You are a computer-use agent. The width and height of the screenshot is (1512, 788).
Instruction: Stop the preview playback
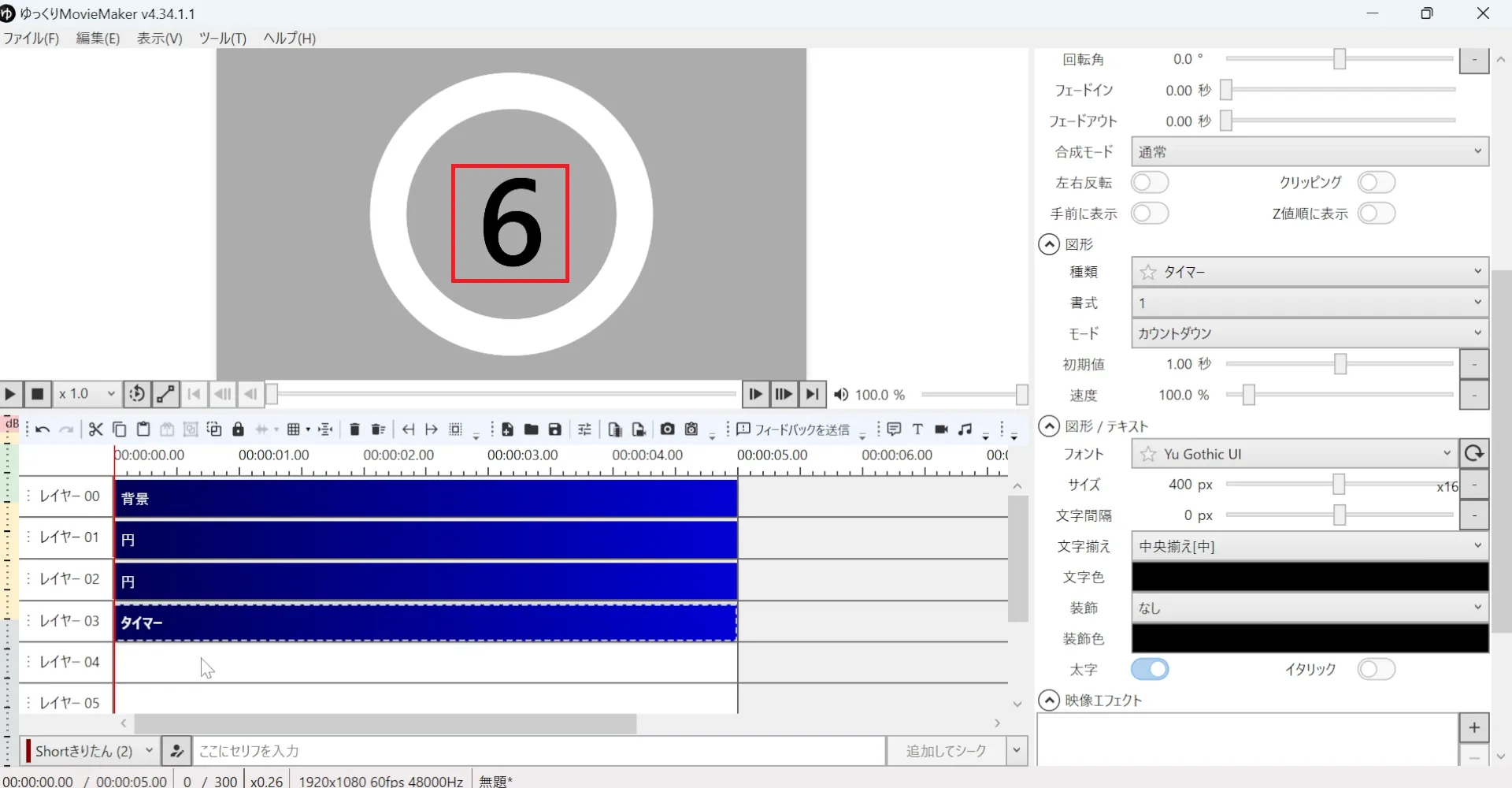point(37,394)
